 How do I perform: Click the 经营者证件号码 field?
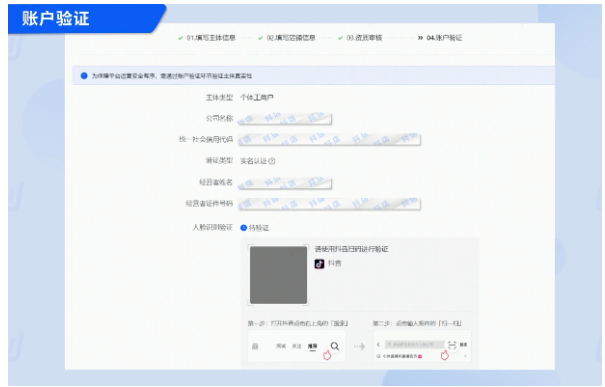pyautogui.click(x=329, y=204)
